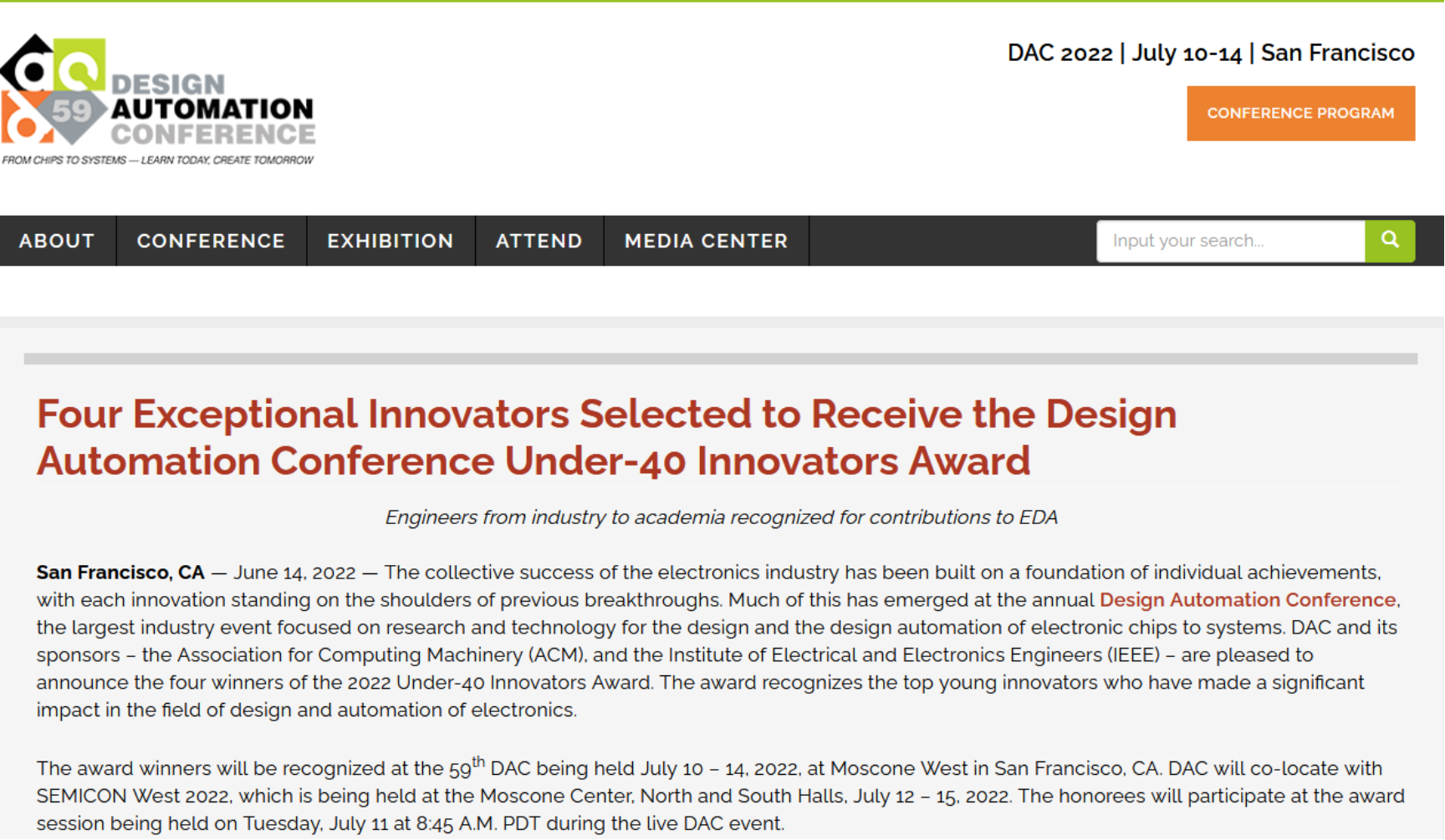Click empty dark area of navigation bar

tap(952, 241)
